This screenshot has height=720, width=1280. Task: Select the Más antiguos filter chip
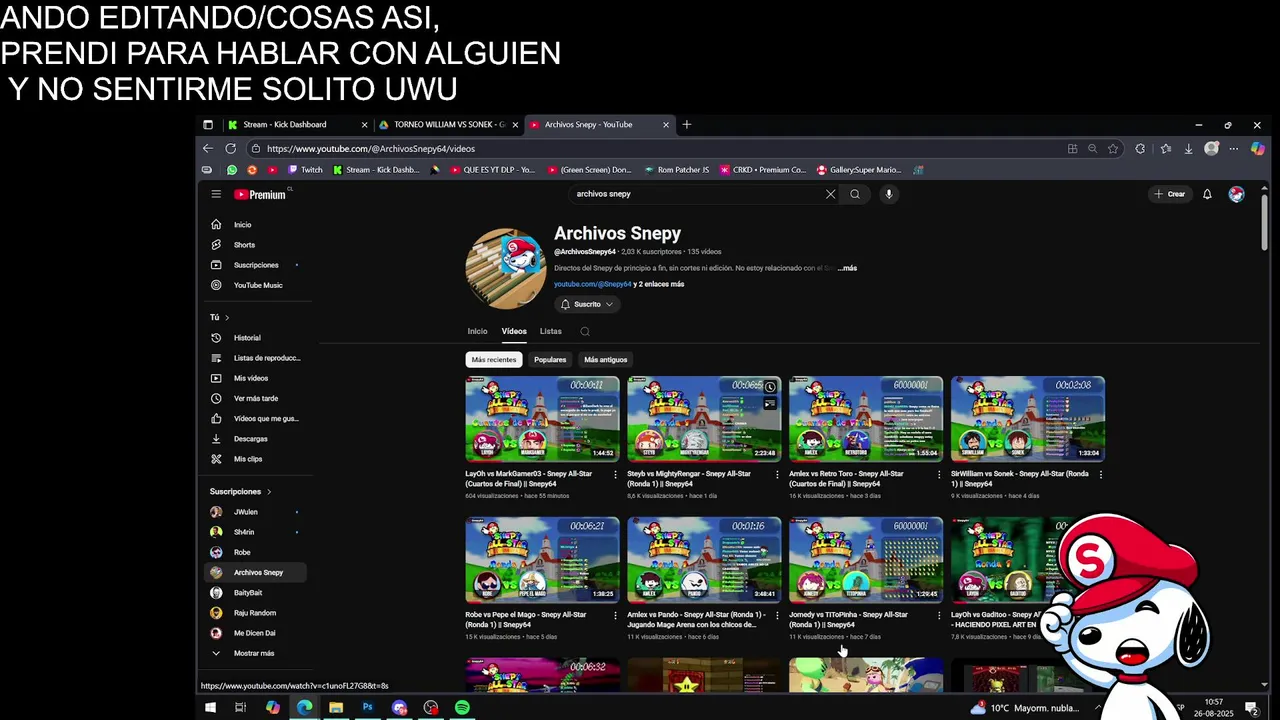click(x=606, y=360)
